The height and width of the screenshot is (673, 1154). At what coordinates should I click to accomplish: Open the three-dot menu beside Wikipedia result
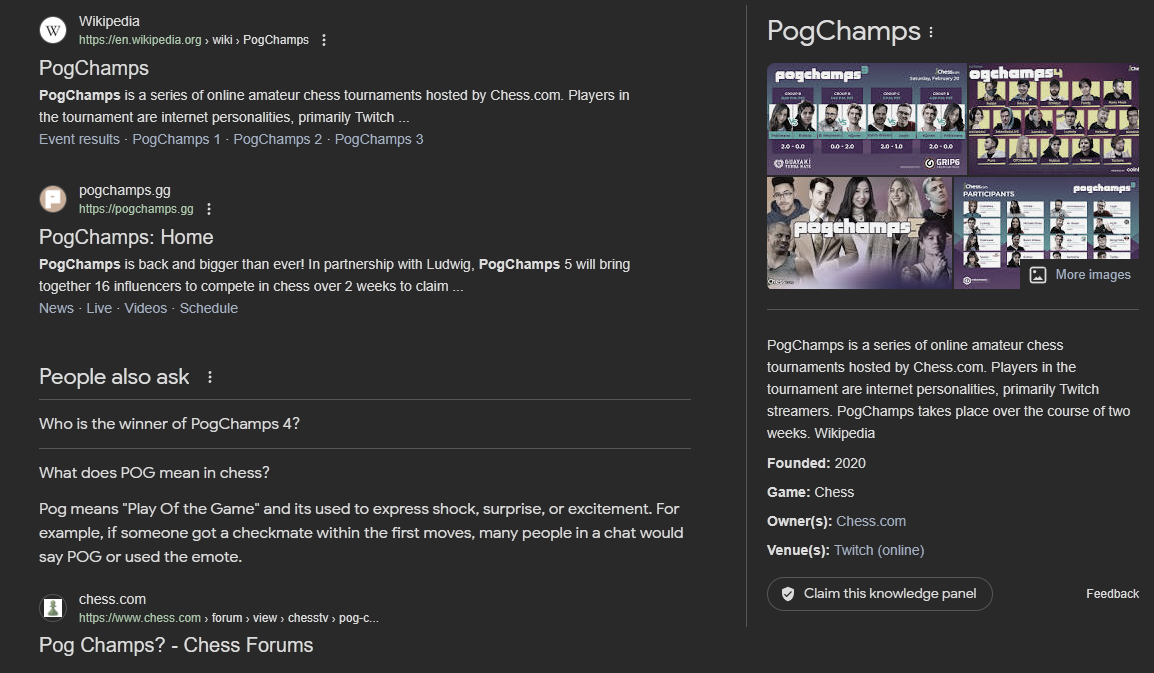pyautogui.click(x=323, y=40)
